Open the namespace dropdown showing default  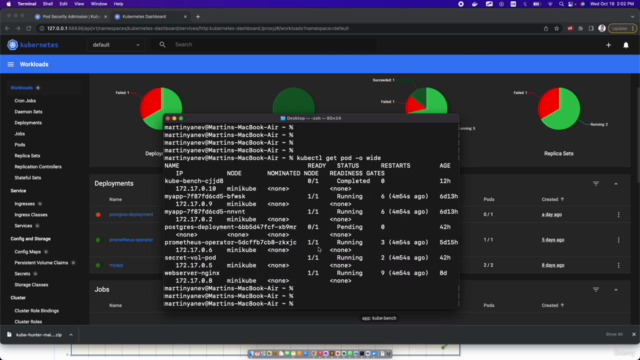pos(116,45)
